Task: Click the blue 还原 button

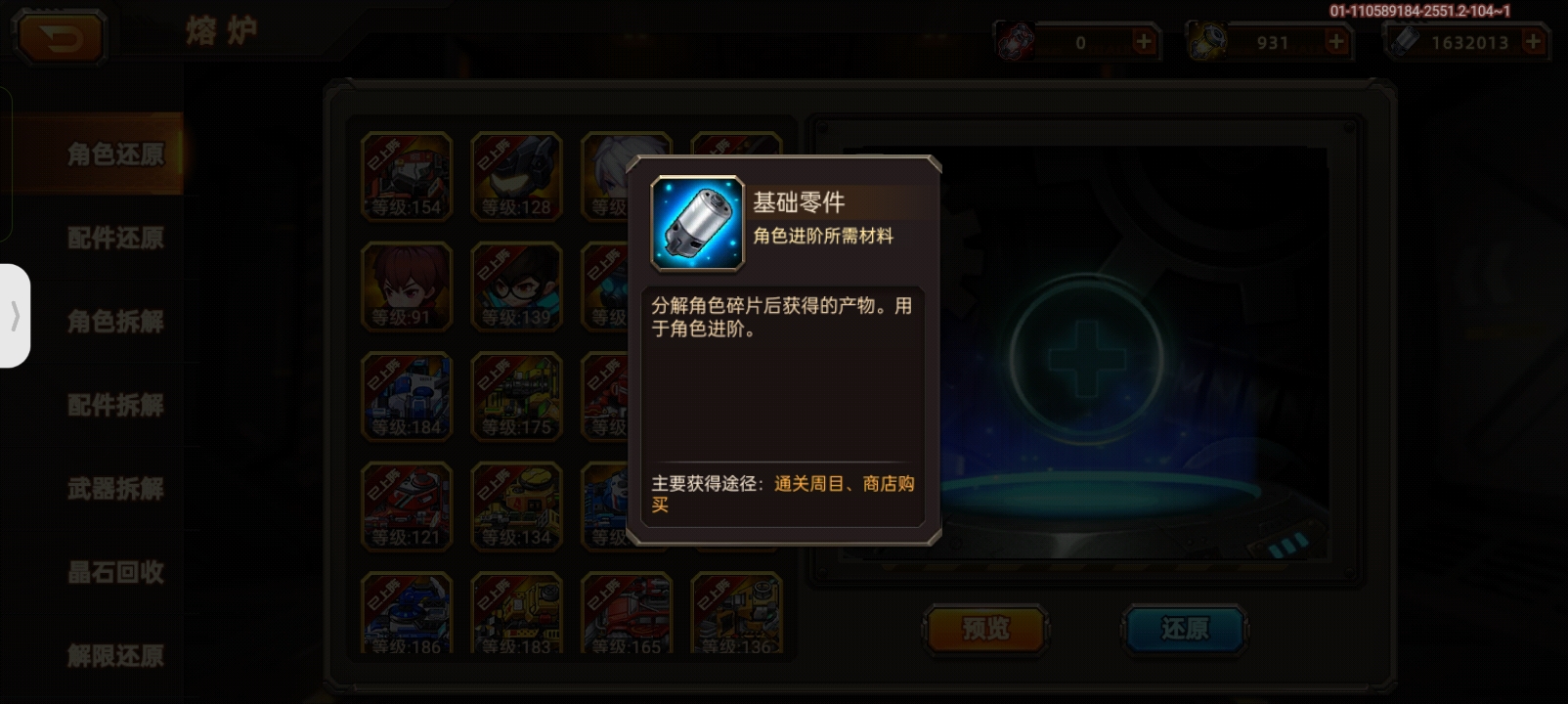Action: tap(1185, 629)
